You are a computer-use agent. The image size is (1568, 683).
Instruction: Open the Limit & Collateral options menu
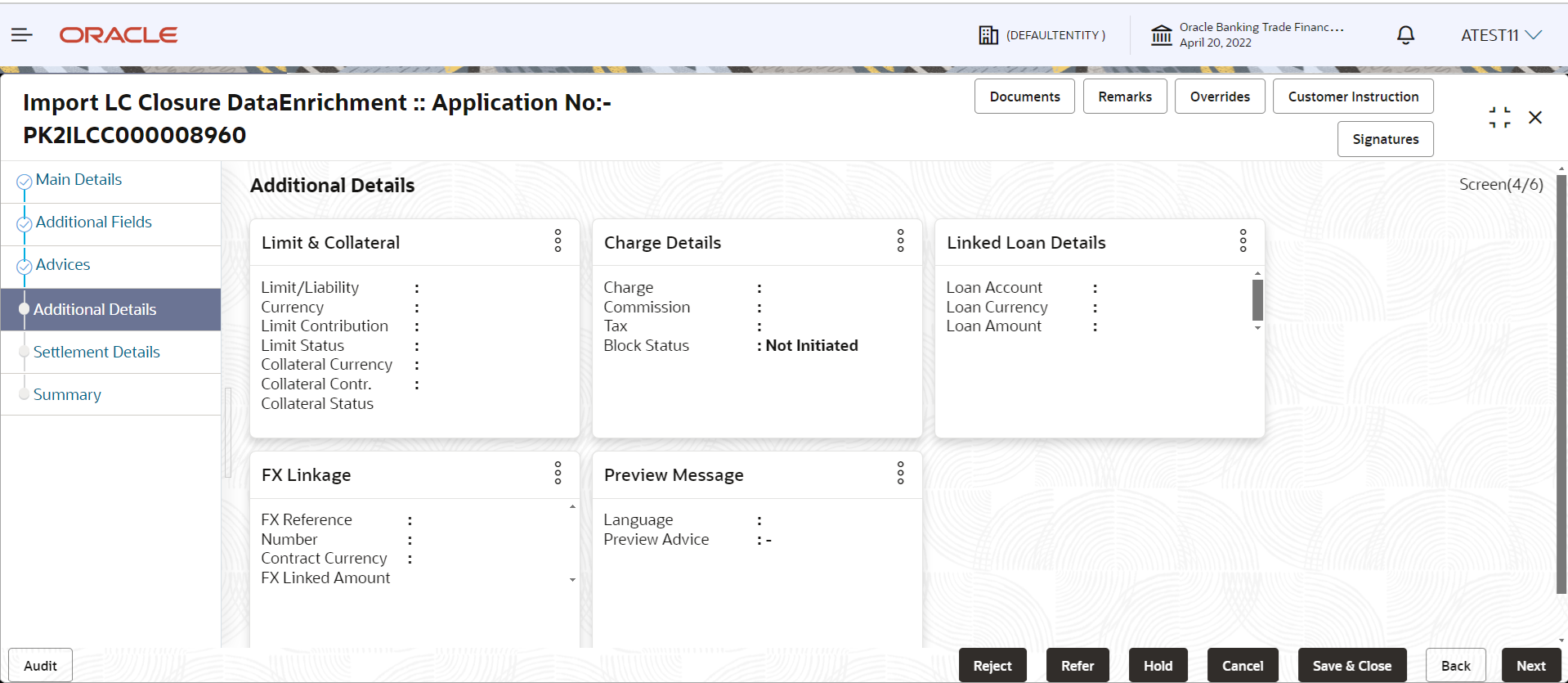(x=558, y=240)
